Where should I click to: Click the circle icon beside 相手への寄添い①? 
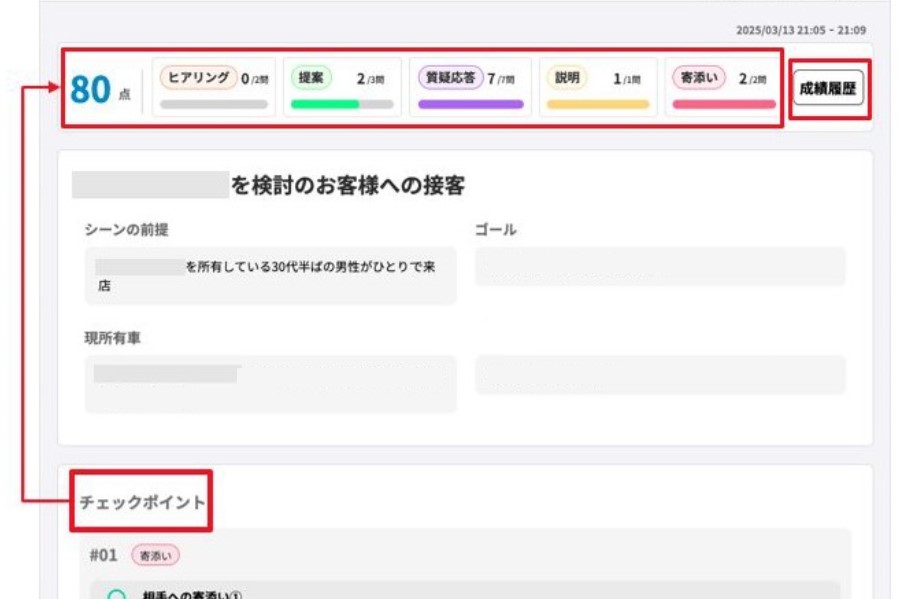[x=117, y=594]
